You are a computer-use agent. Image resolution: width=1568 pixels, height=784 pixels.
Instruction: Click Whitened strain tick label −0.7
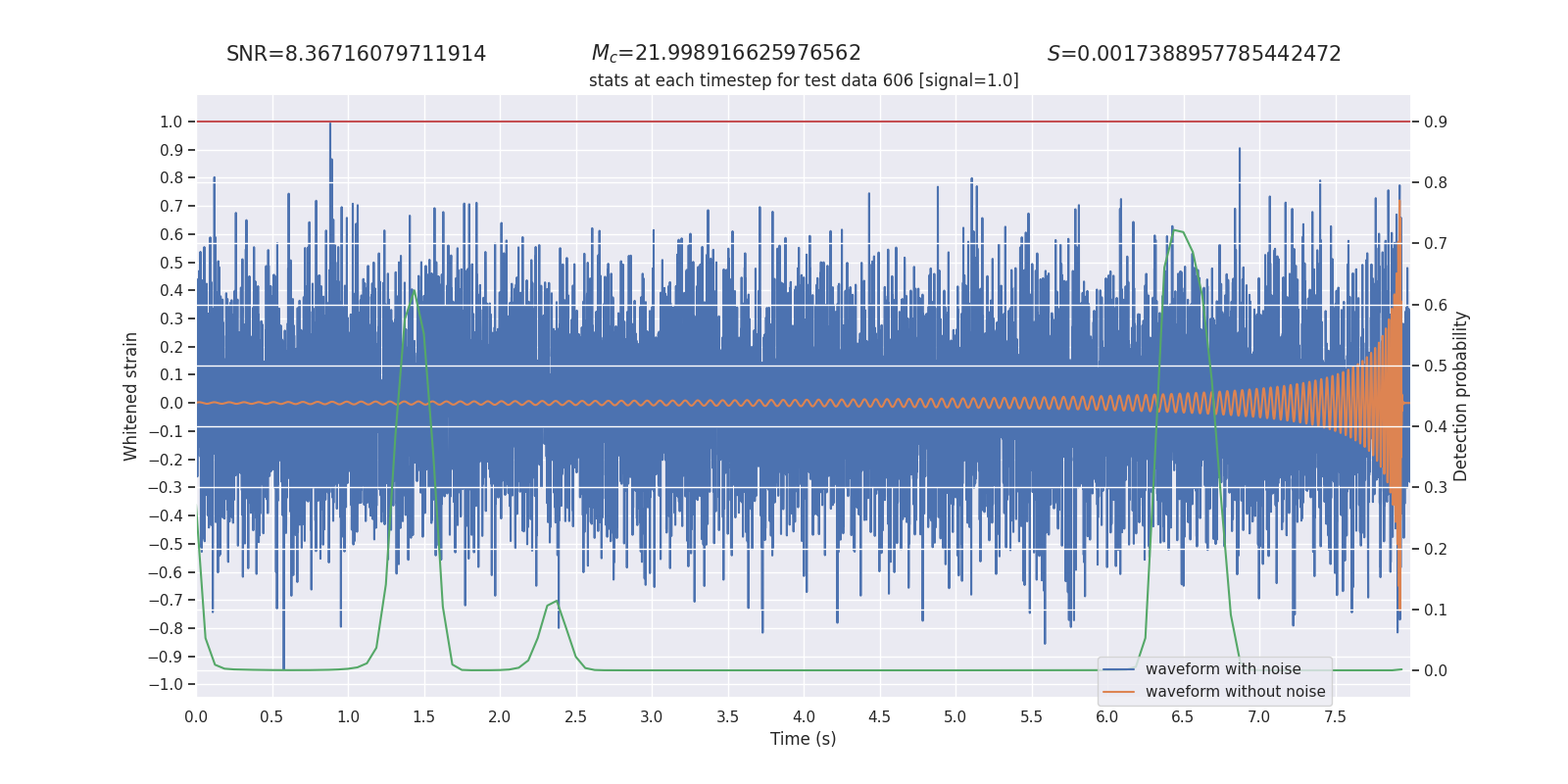[x=166, y=600]
